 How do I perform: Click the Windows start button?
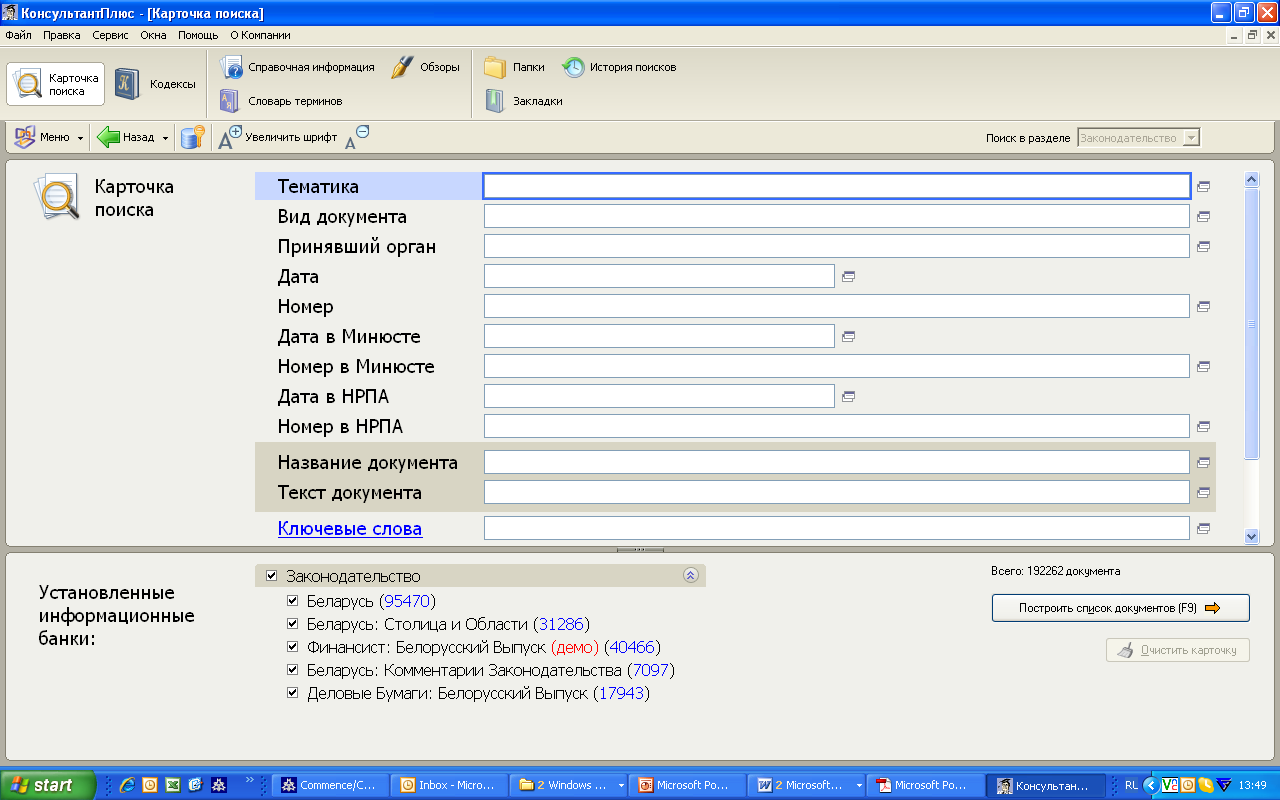point(48,785)
